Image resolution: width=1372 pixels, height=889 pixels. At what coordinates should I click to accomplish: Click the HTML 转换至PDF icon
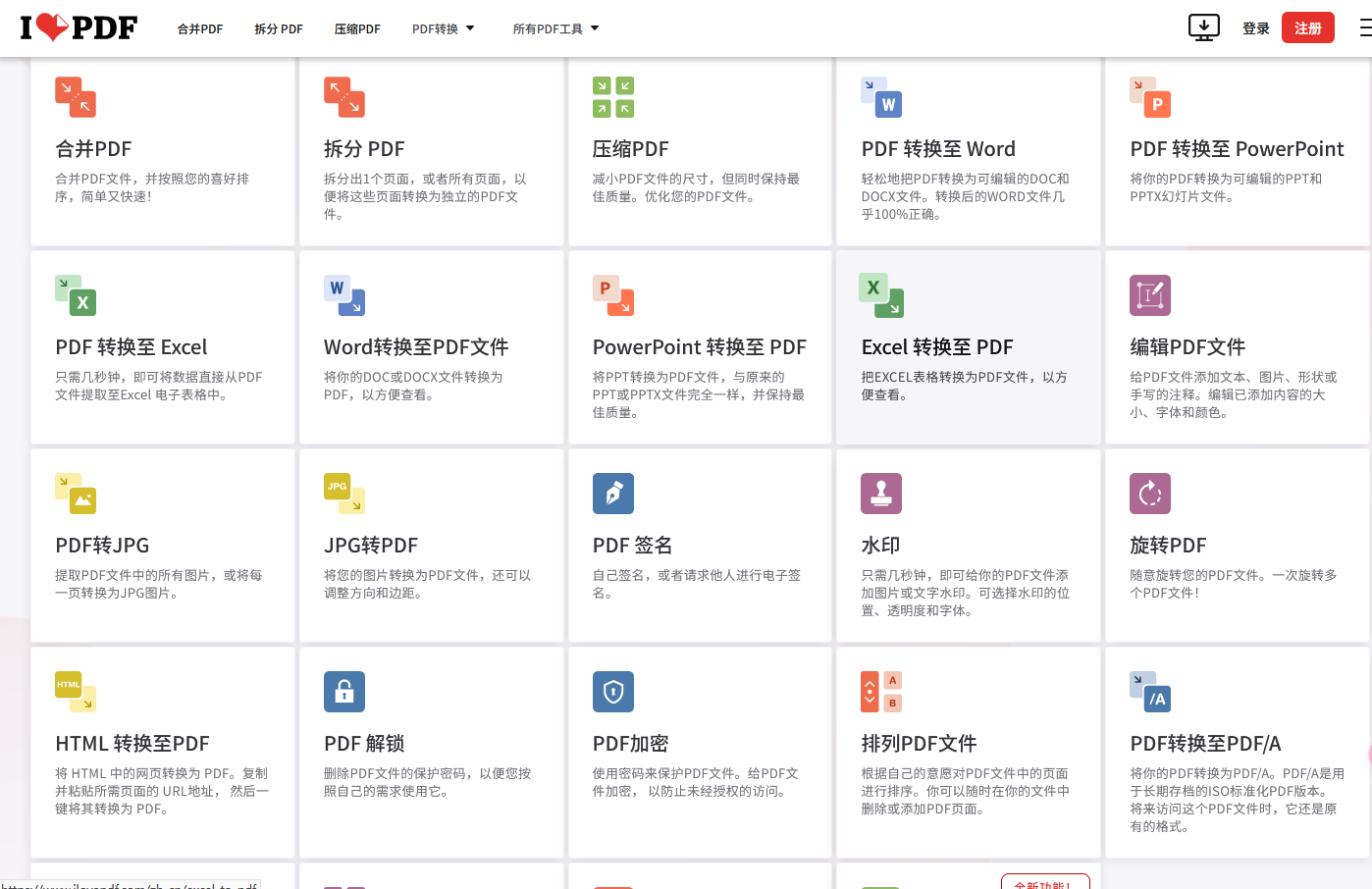point(76,692)
